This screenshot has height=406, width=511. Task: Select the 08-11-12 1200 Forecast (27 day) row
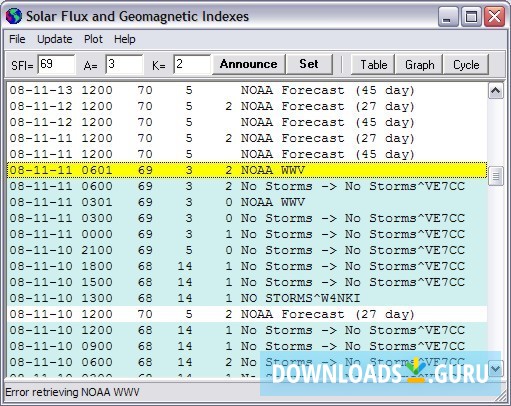tap(247, 106)
